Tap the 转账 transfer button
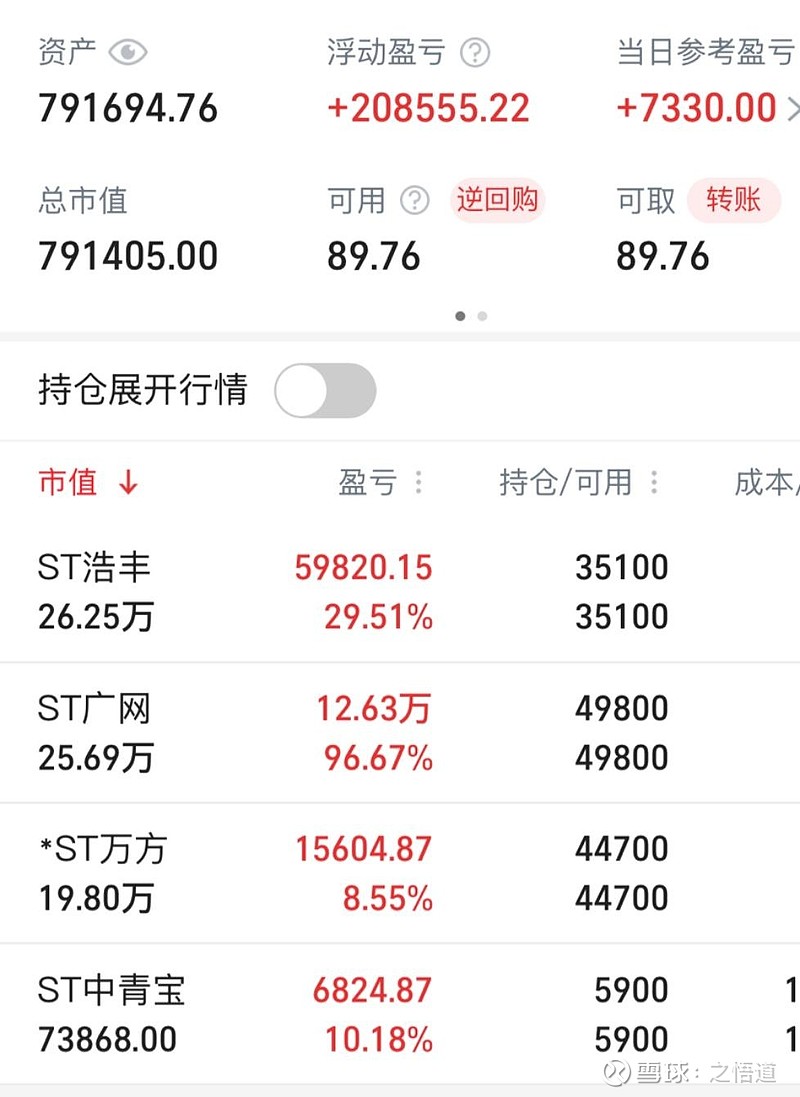This screenshot has width=800, height=1097. [733, 200]
